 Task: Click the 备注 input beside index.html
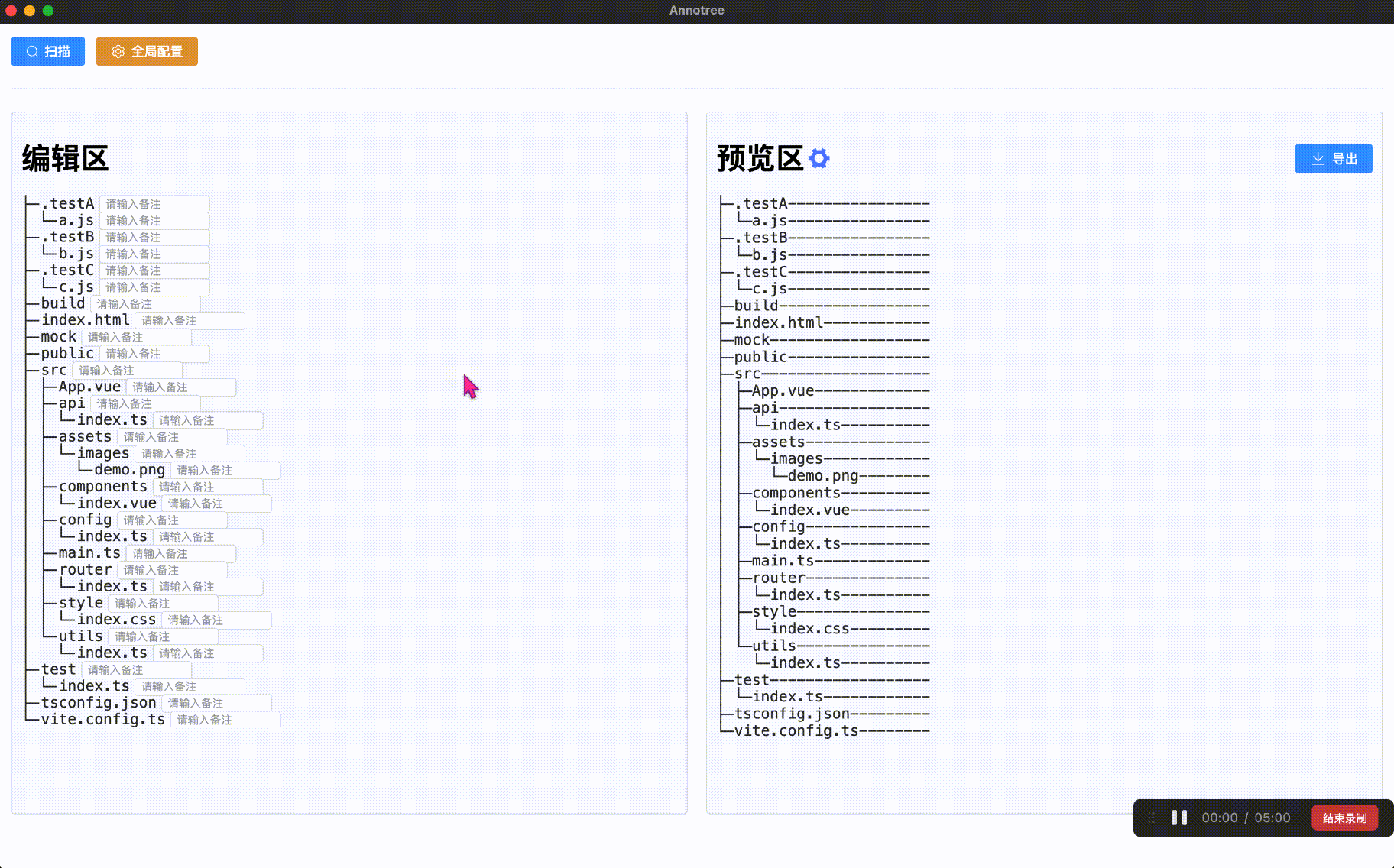pos(190,320)
